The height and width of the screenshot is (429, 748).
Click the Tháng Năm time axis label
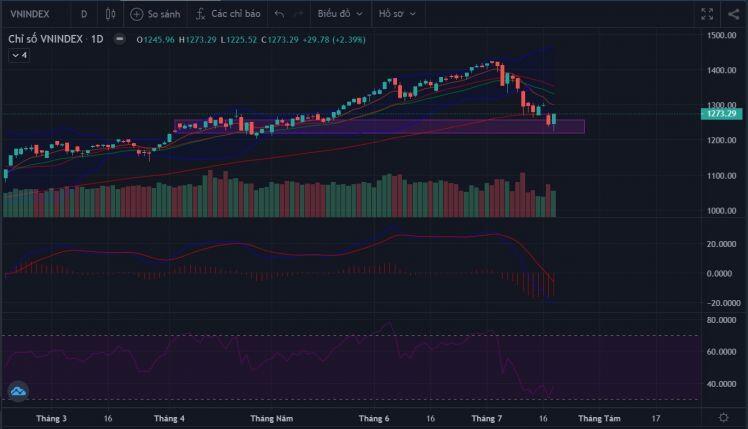click(272, 419)
